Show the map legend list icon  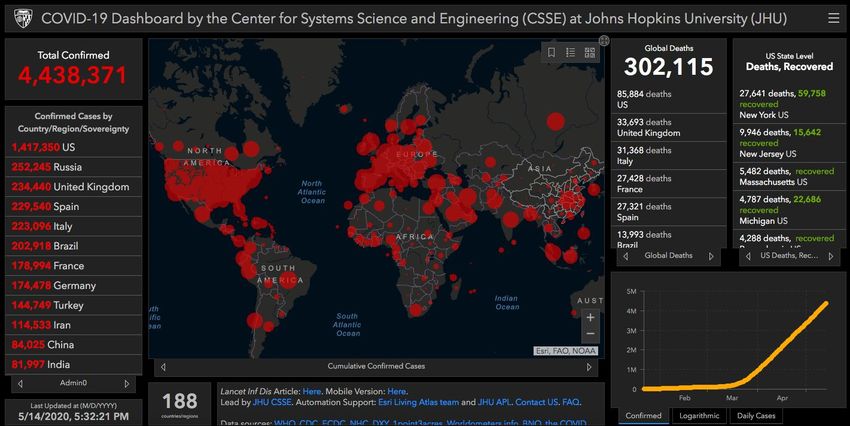[570, 53]
